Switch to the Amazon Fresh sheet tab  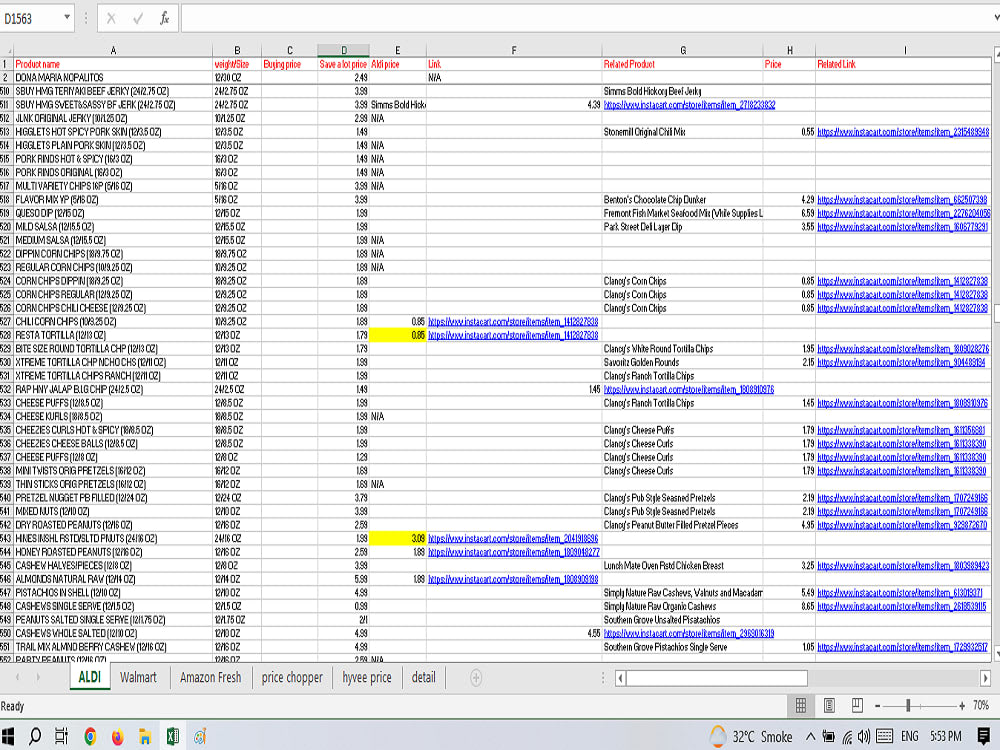[x=210, y=677]
